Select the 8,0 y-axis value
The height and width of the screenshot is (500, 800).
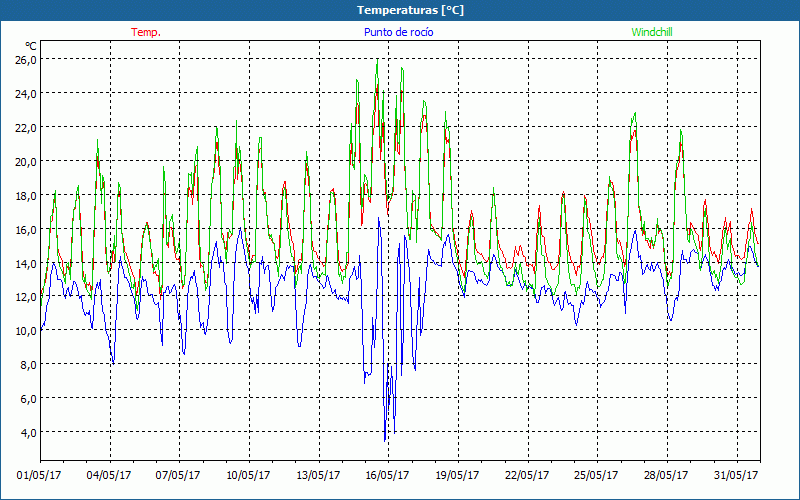click(x=29, y=365)
